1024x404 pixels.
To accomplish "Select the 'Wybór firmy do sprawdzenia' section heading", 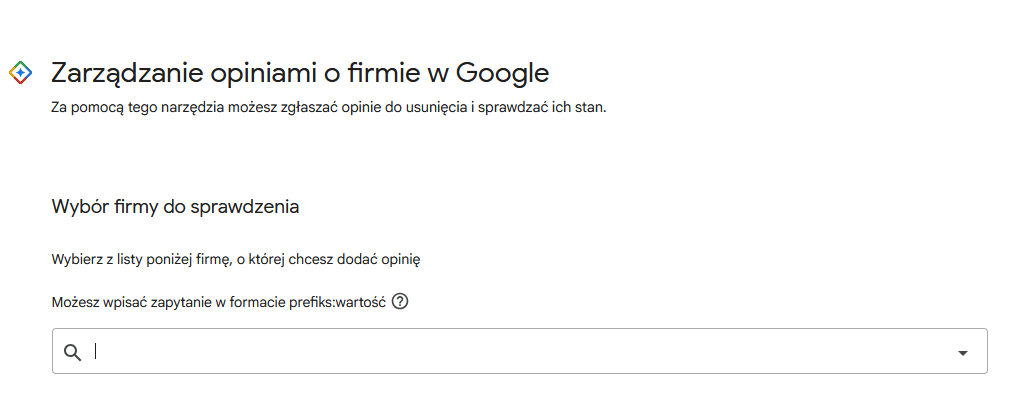I will click(x=175, y=207).
